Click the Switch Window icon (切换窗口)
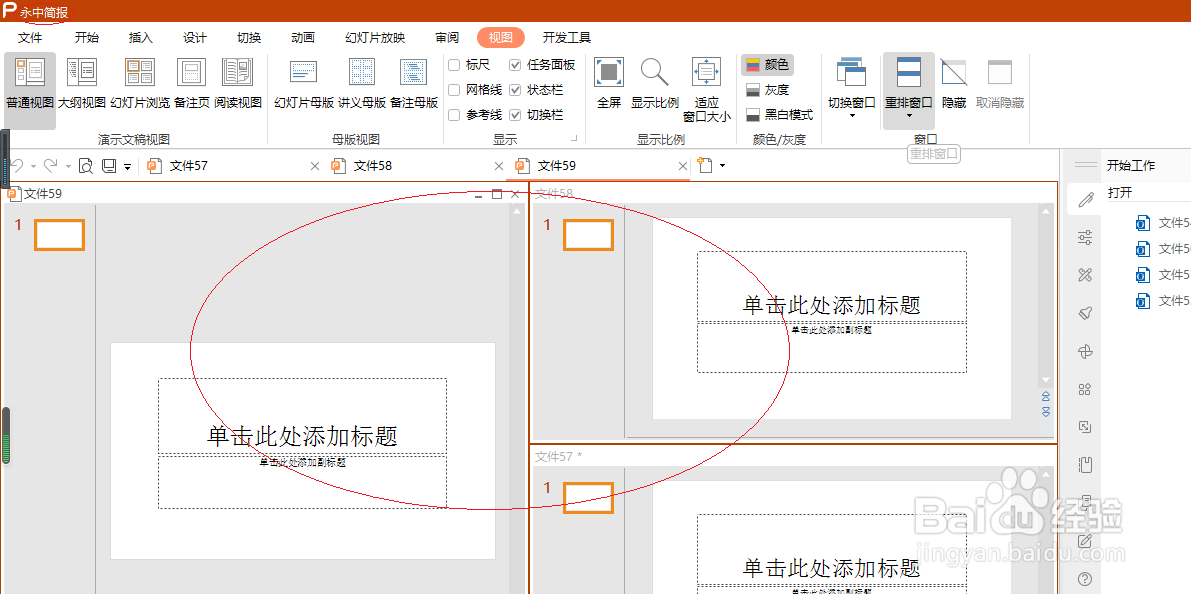The image size is (1191, 594). click(x=851, y=74)
